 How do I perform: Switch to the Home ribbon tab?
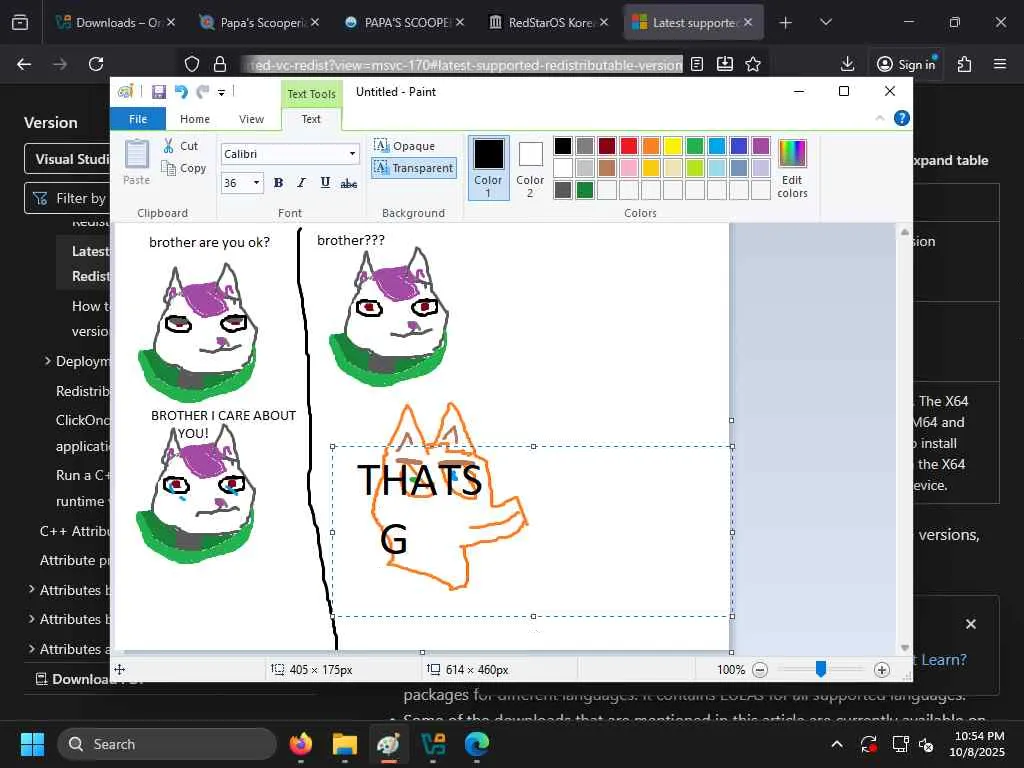point(195,119)
